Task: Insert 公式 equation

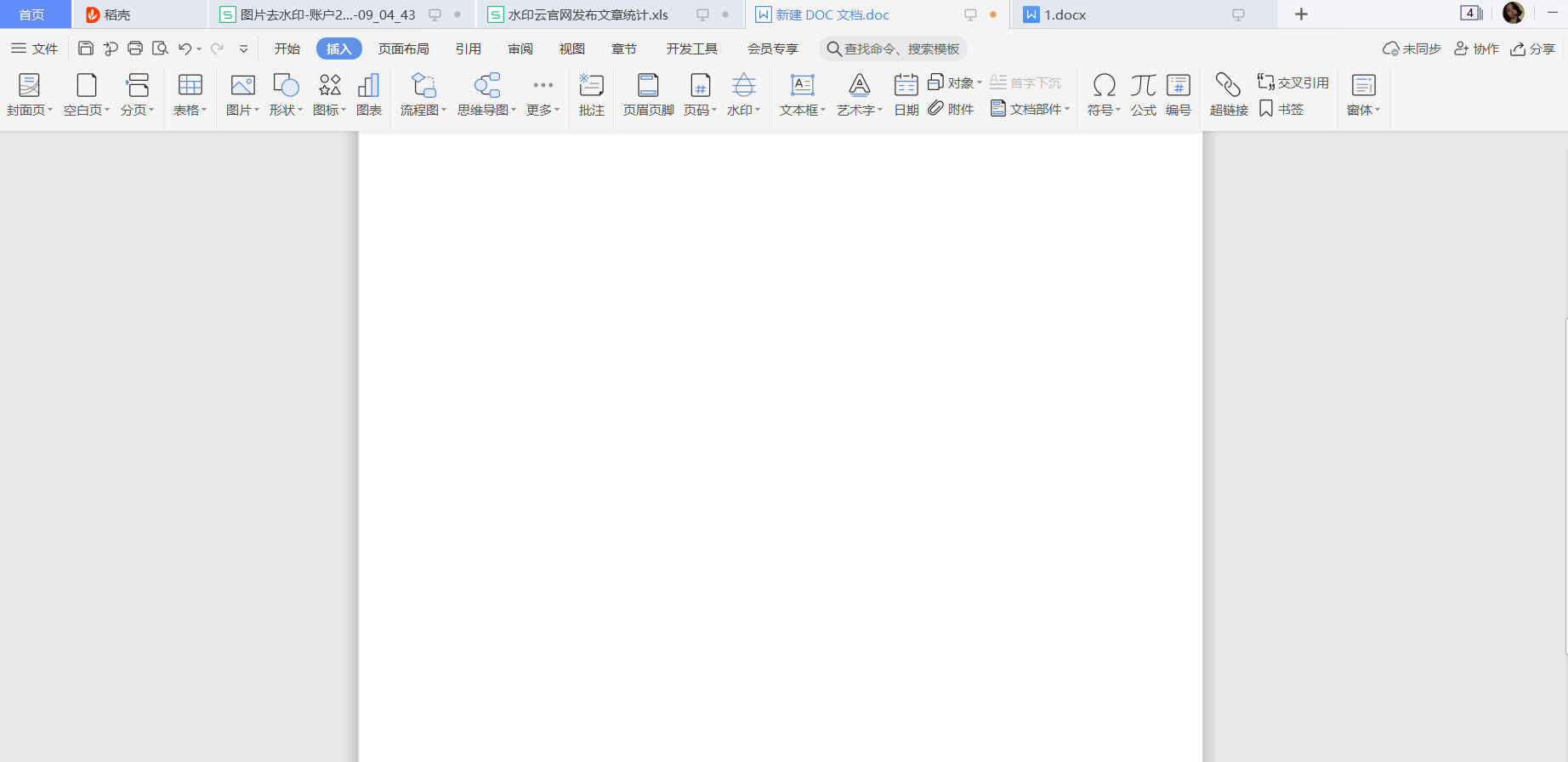Action: [x=1143, y=94]
